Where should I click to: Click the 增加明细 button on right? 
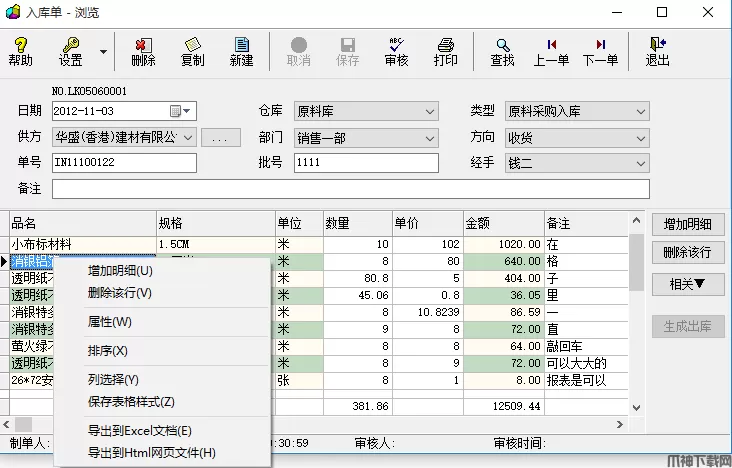point(687,224)
